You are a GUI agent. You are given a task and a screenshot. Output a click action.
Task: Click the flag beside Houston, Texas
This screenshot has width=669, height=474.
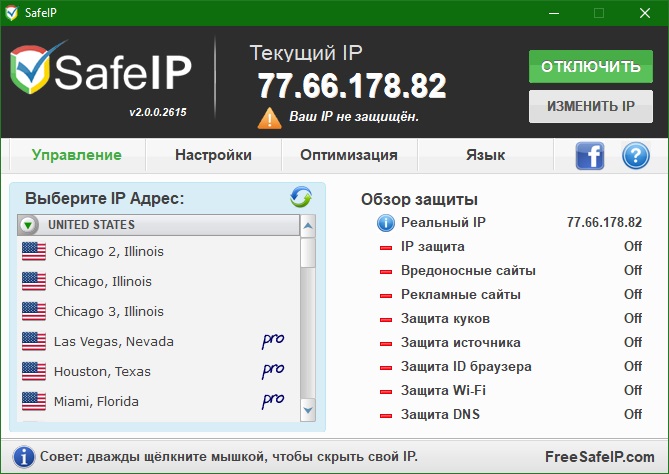[x=34, y=371]
